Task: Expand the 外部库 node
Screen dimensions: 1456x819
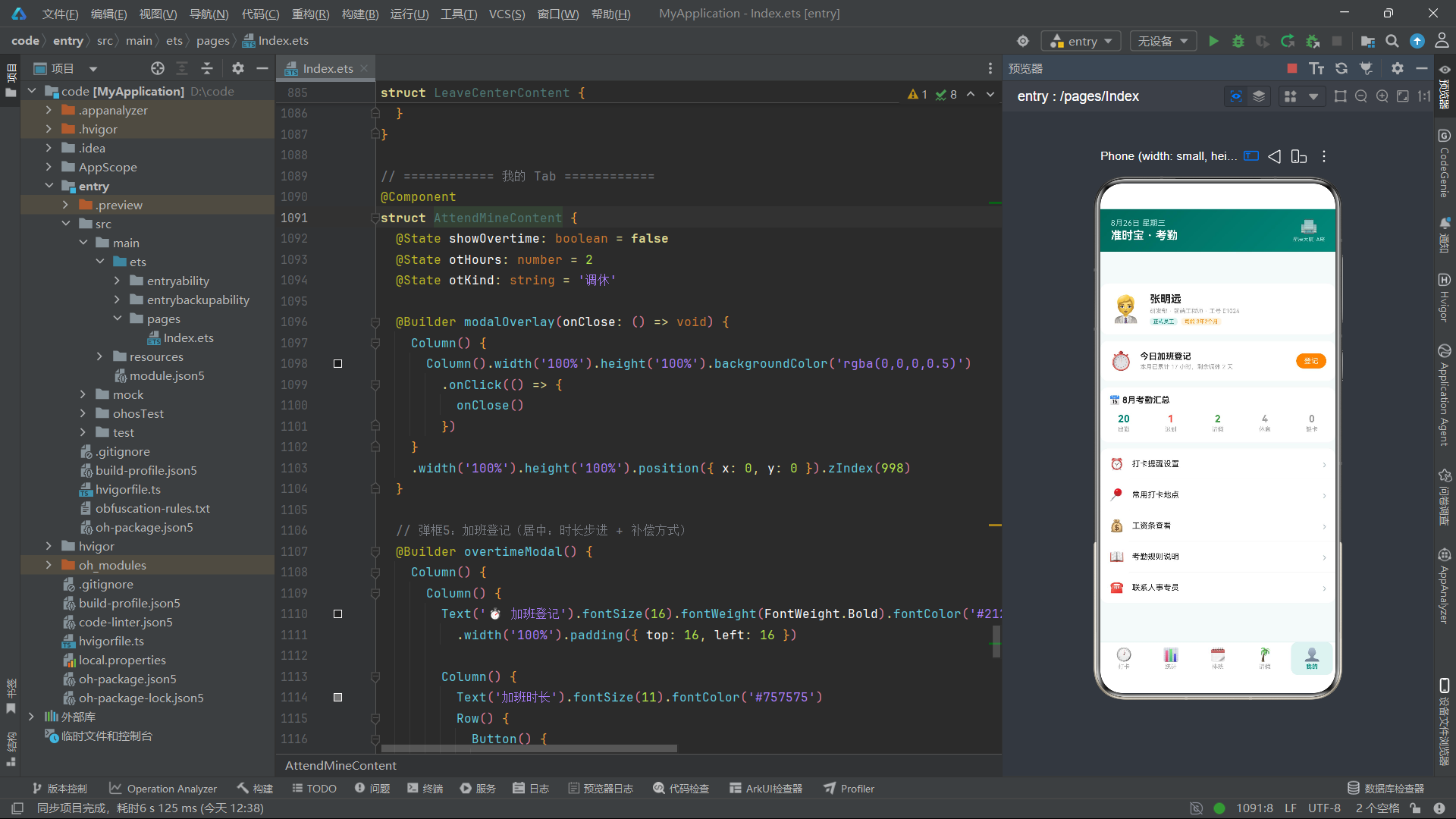Action: tap(31, 717)
